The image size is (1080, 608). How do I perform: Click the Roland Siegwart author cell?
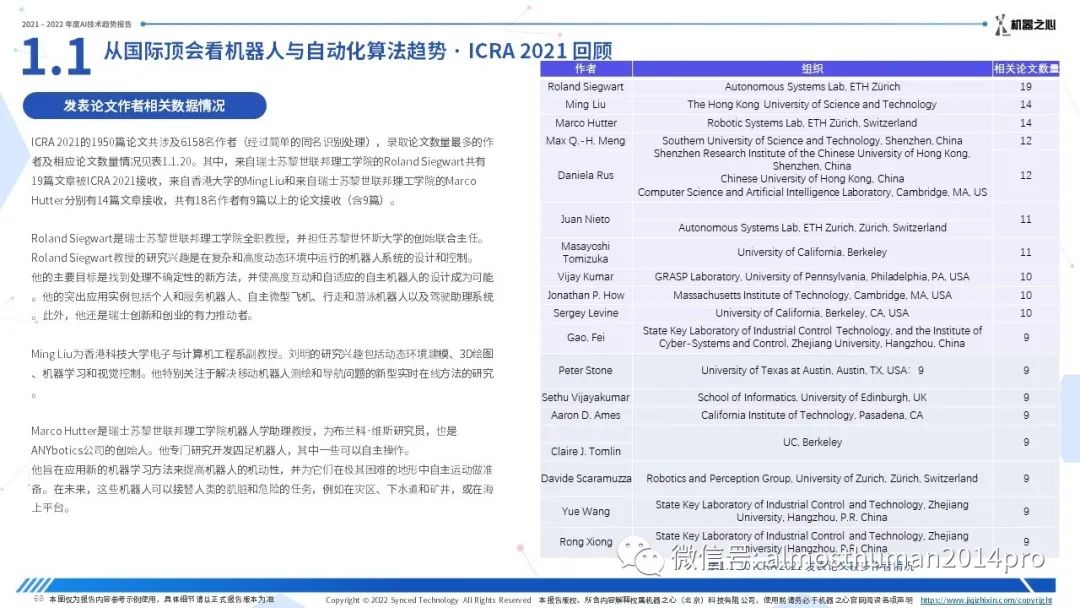pos(586,87)
